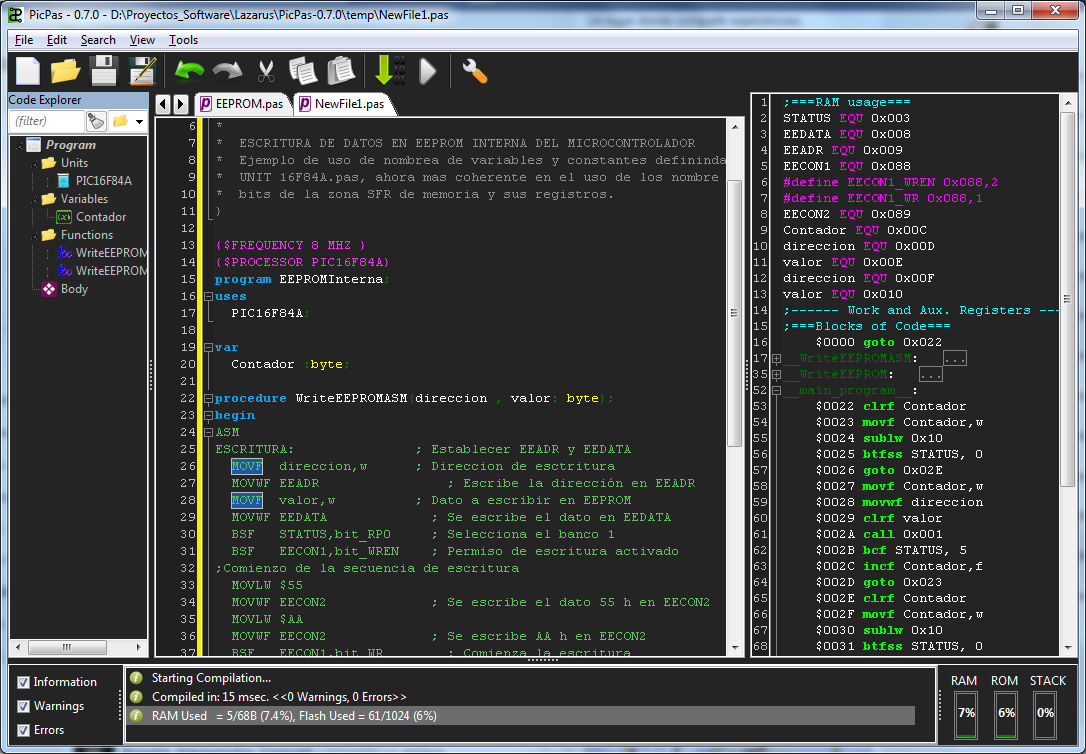
Task: Click the RAM usage gauge showing 7%
Action: click(965, 715)
